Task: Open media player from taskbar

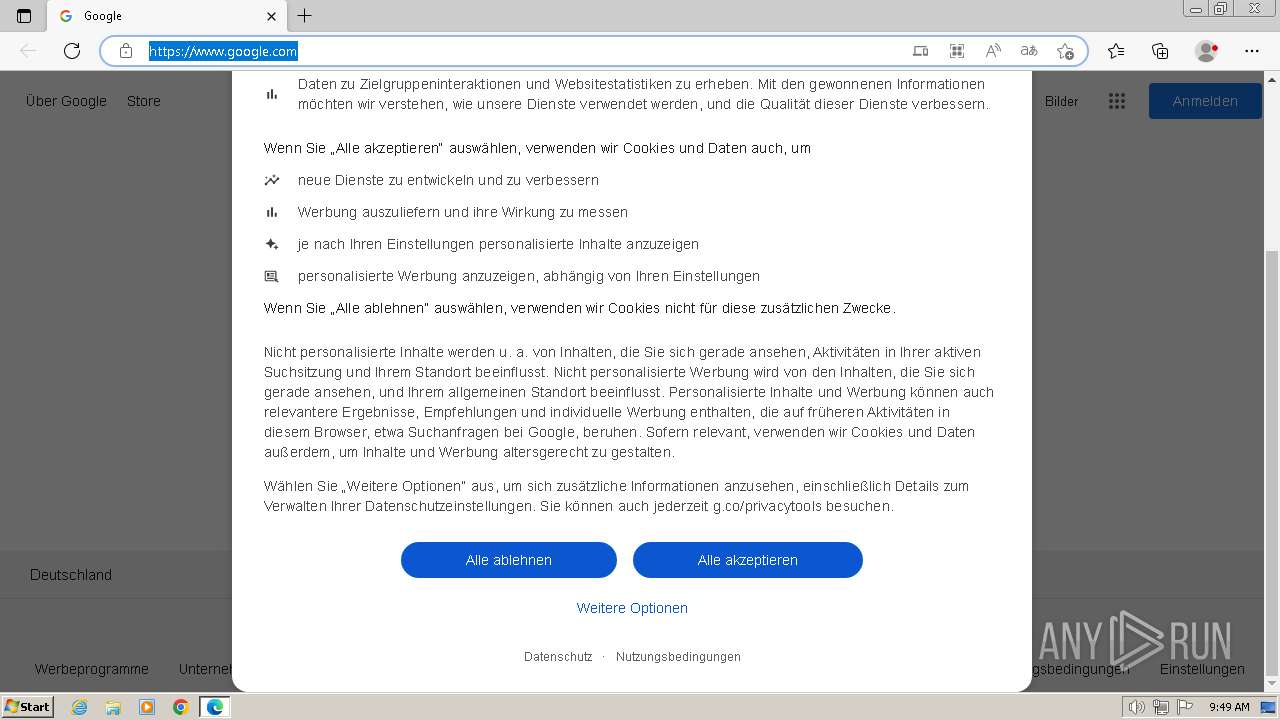Action: [147, 707]
